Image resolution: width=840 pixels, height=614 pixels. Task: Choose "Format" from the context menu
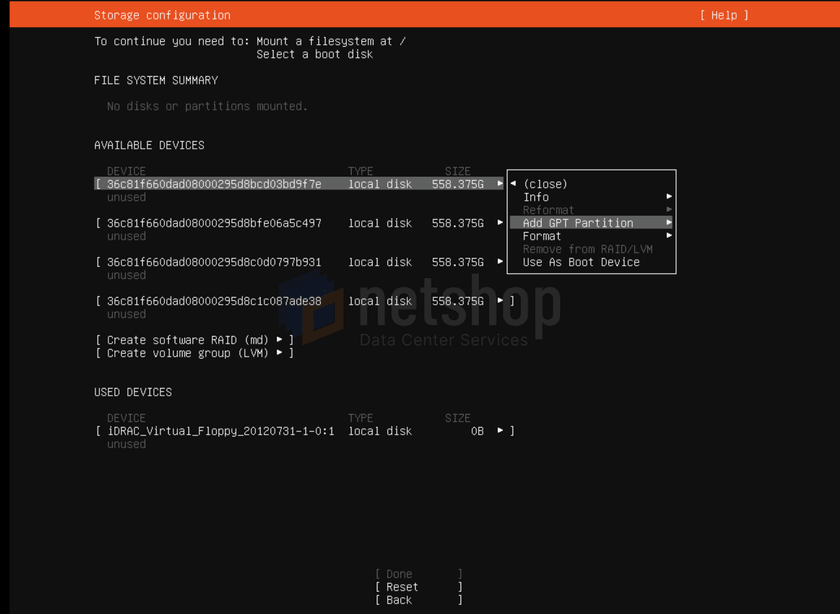pyautogui.click(x=541, y=236)
